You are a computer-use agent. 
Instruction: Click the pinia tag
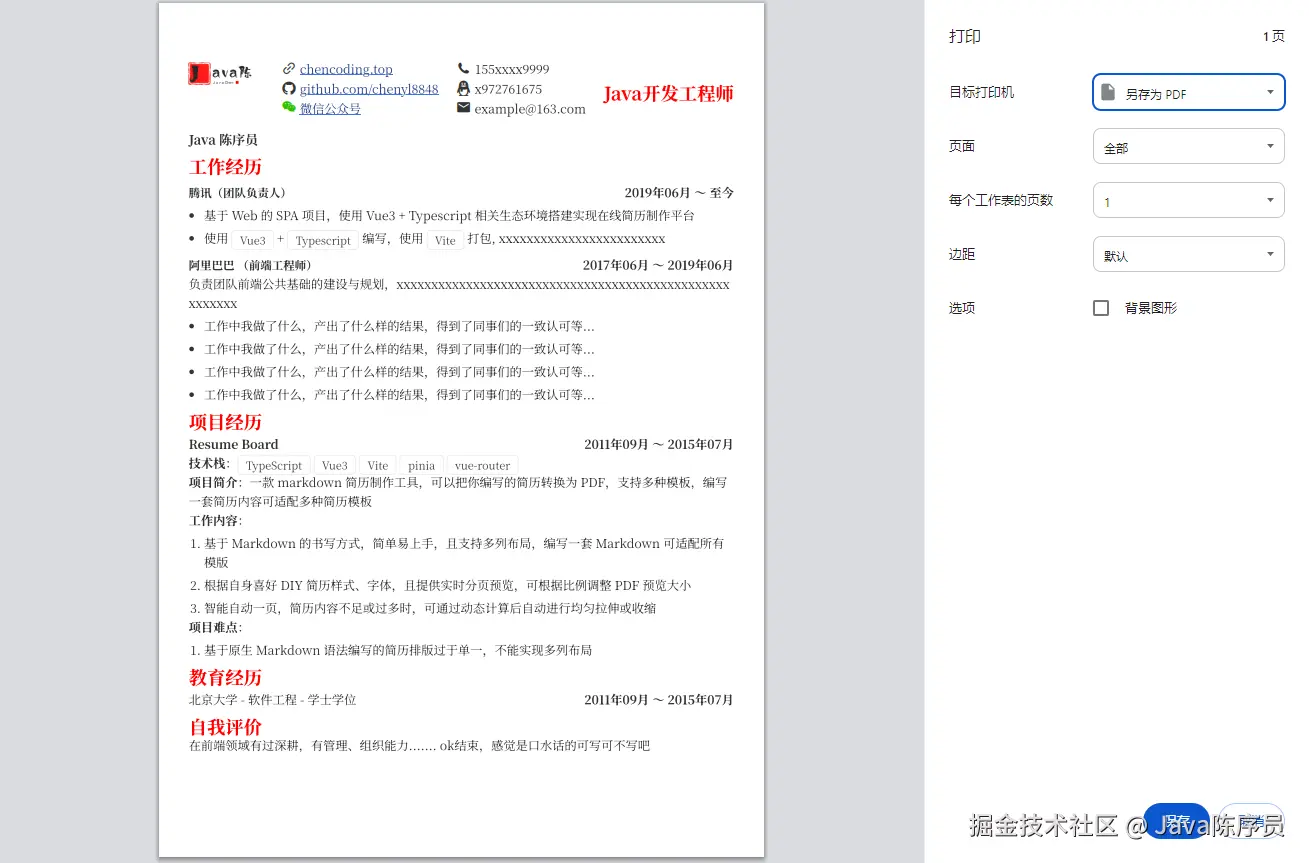tap(422, 465)
